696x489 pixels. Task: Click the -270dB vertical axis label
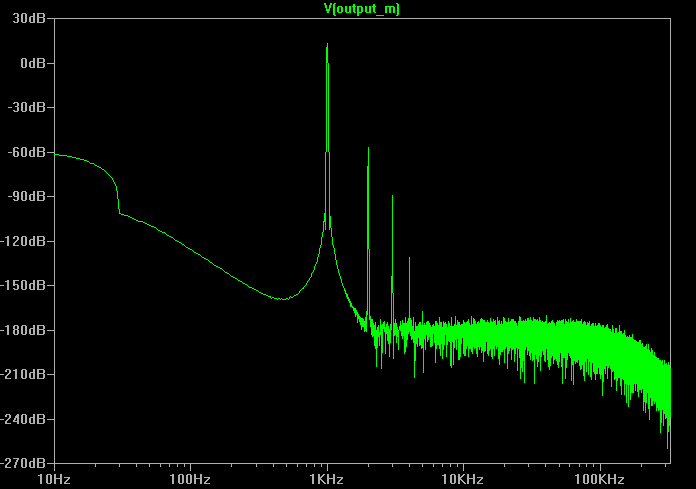[x=23, y=463]
